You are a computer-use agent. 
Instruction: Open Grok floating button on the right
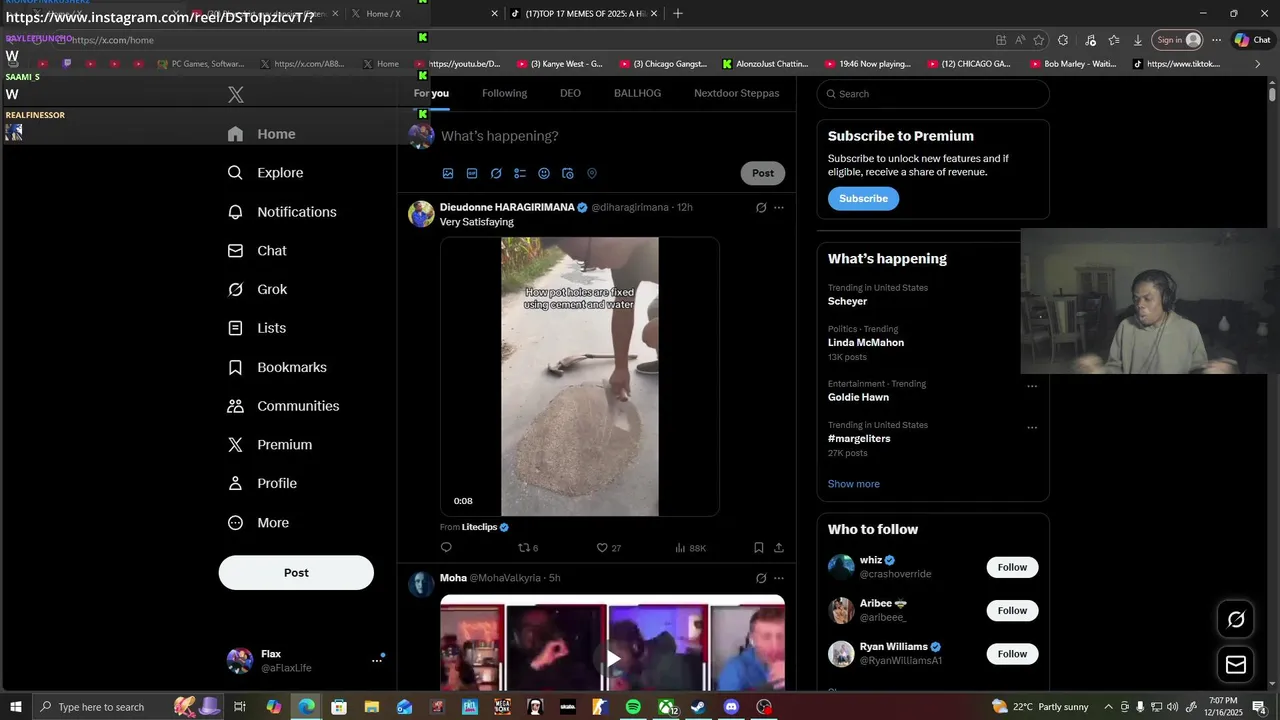(1236, 620)
